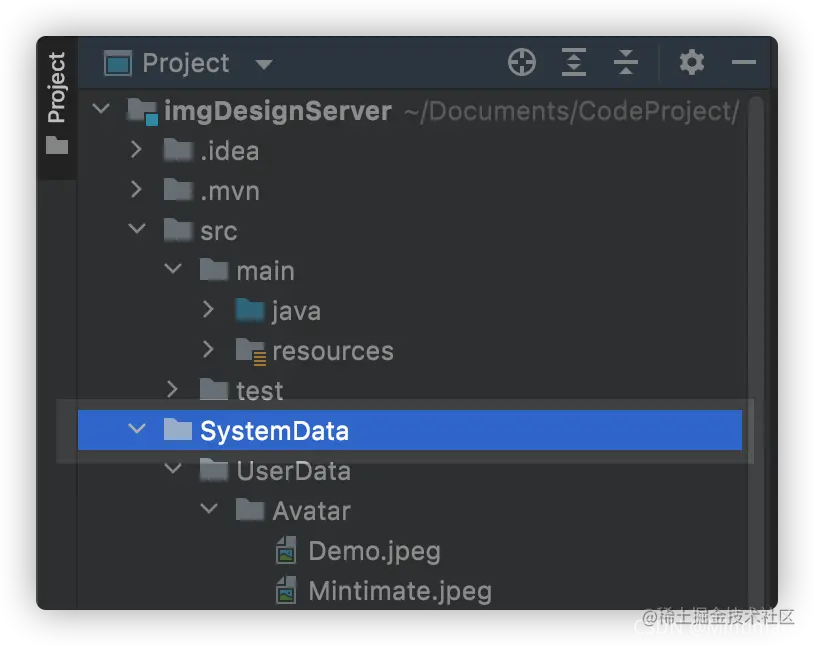Select the imgDesignServer root project node
This screenshot has width=814, height=646.
278,111
